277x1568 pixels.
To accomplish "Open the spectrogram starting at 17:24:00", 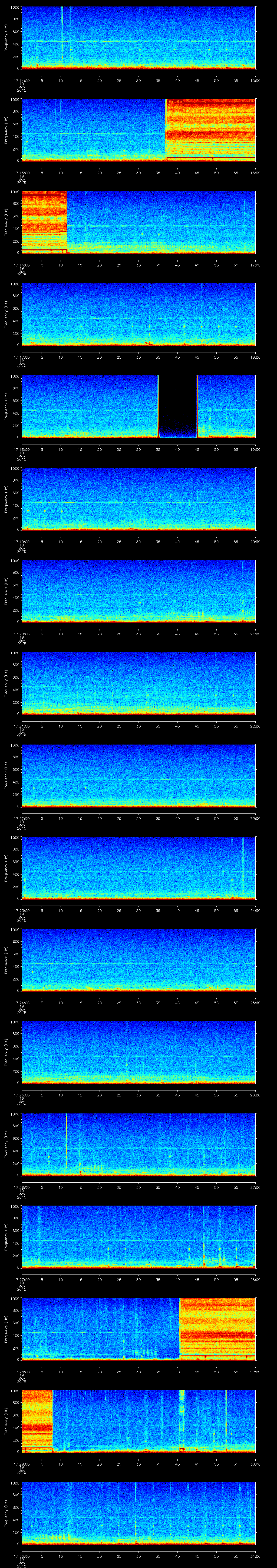I will click(138, 960).
